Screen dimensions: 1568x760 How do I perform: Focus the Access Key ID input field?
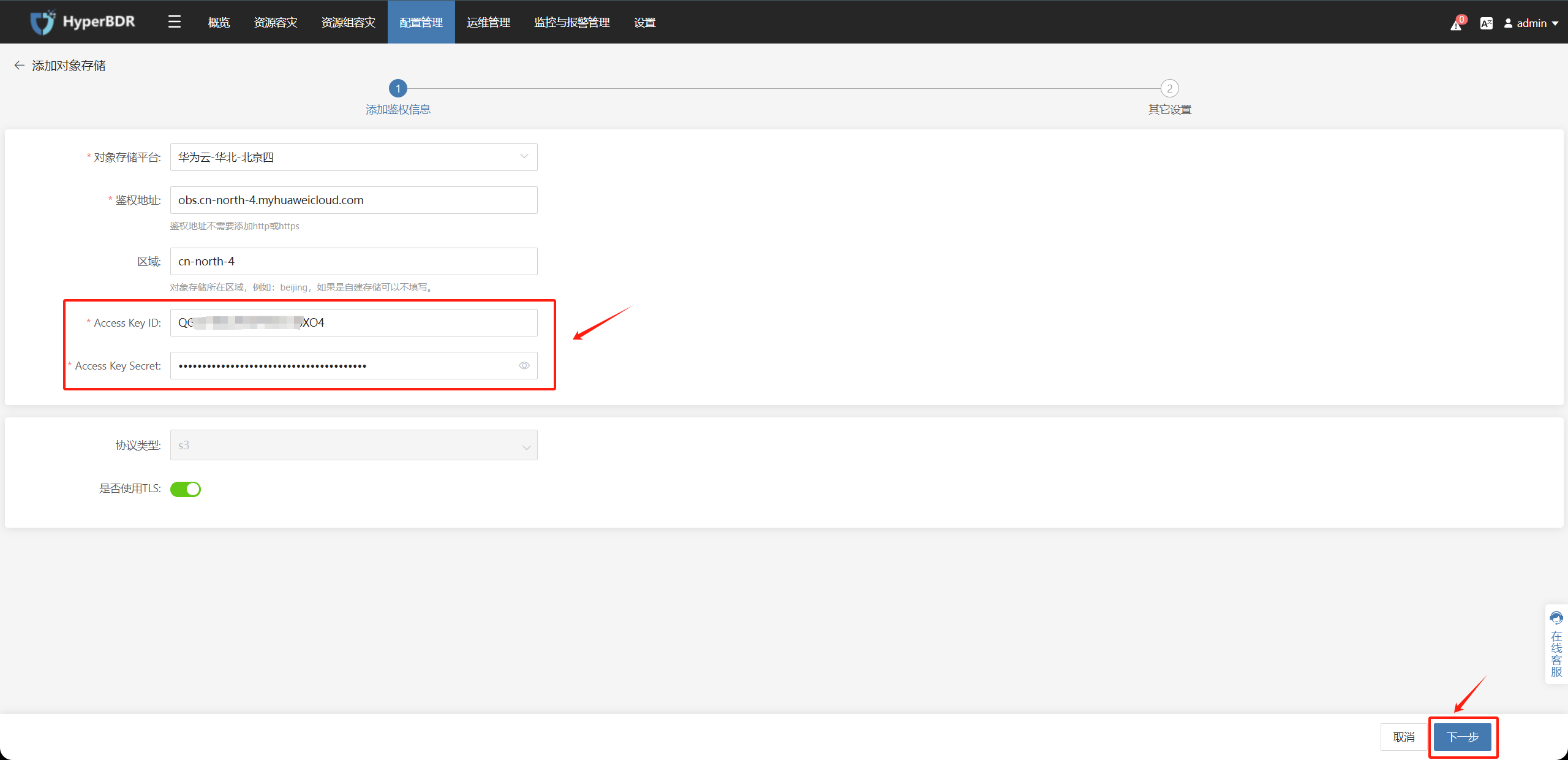click(x=354, y=322)
